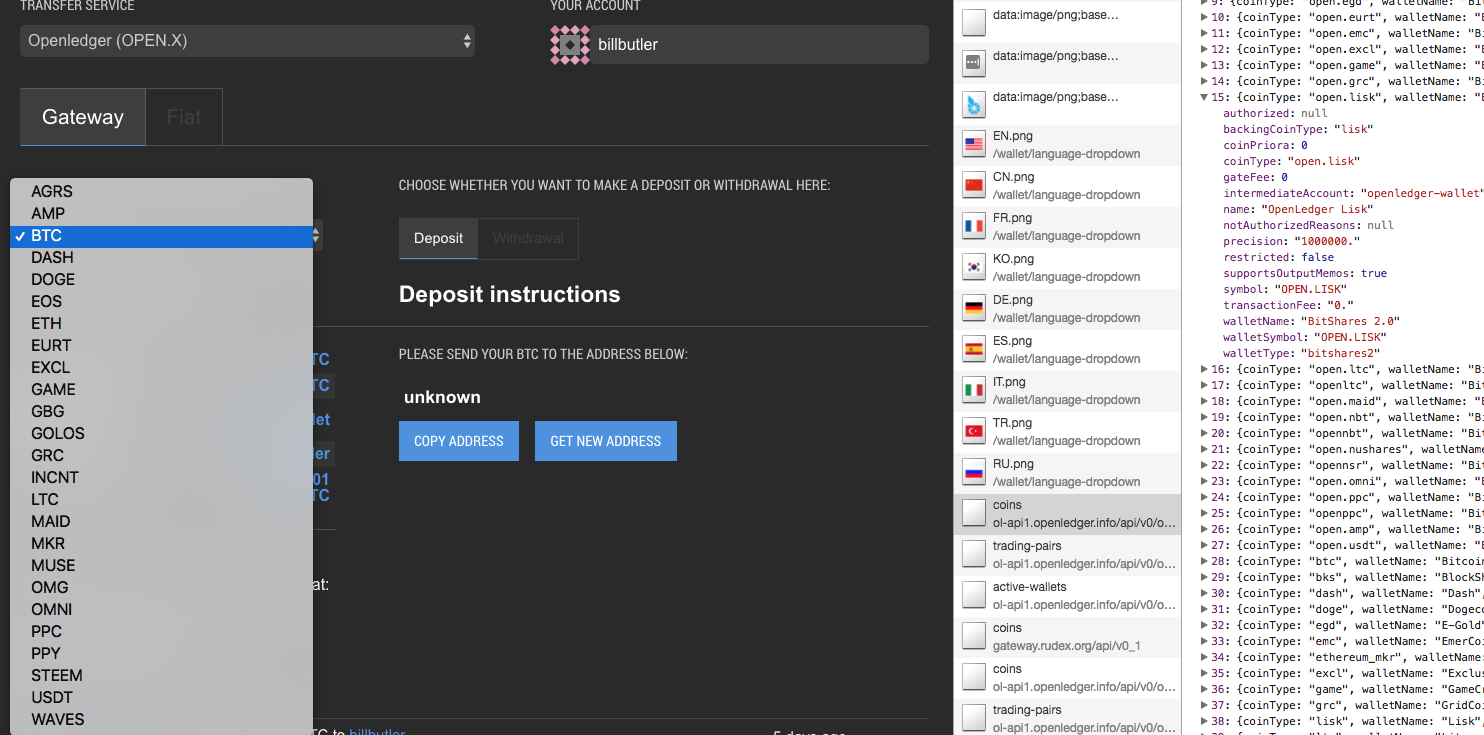Select the RU.png Russia flag thumbnail
1484x735 pixels.
click(974, 473)
